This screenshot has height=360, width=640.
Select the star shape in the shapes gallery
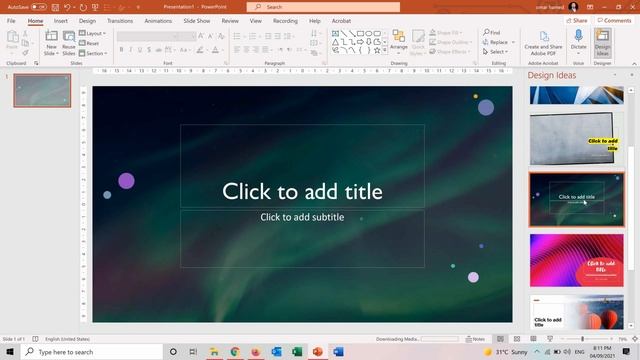pyautogui.click(x=377, y=50)
